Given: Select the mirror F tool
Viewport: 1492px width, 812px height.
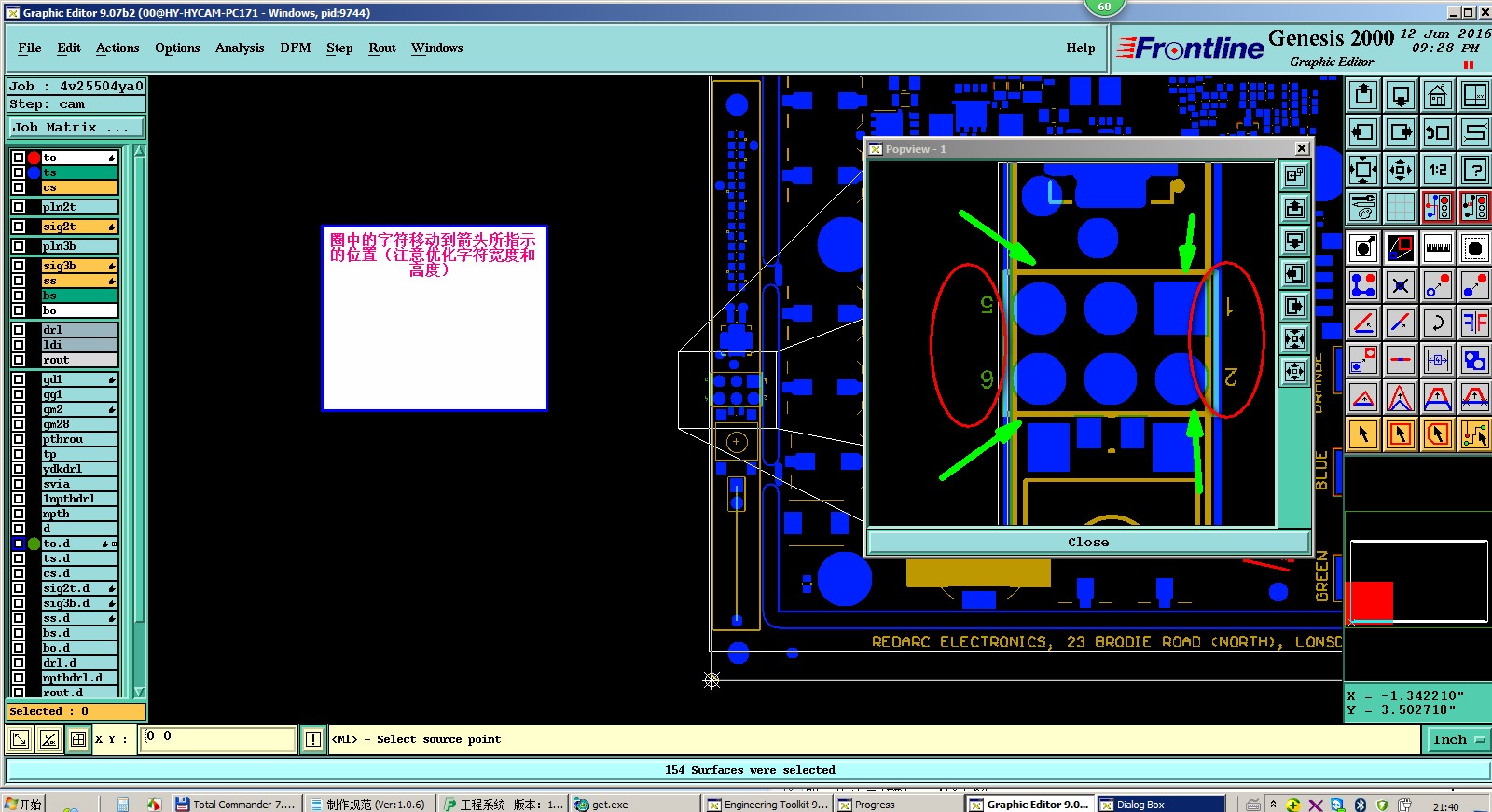Looking at the screenshot, I should pyautogui.click(x=1475, y=323).
